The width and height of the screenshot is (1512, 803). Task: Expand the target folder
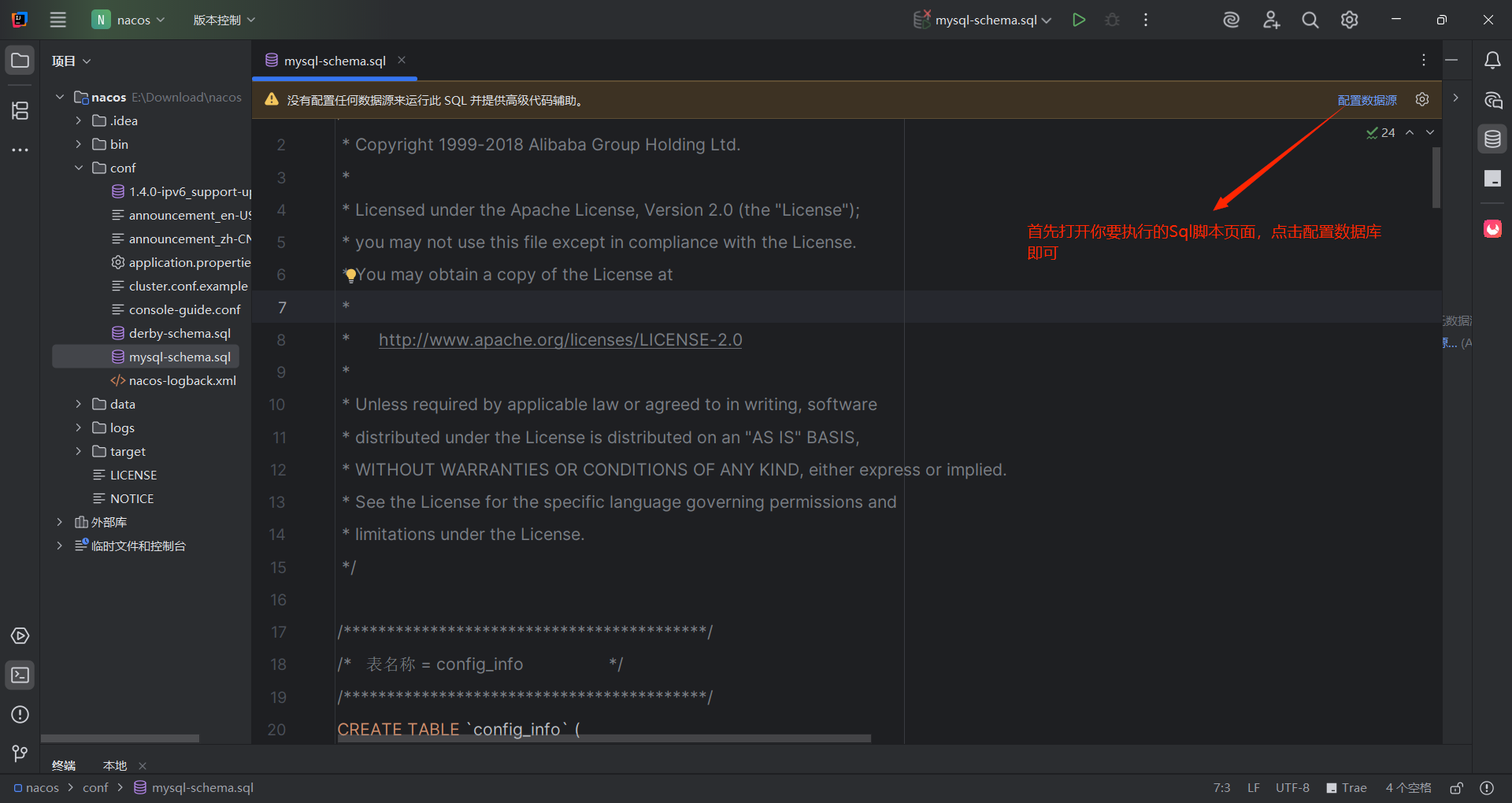tap(78, 451)
